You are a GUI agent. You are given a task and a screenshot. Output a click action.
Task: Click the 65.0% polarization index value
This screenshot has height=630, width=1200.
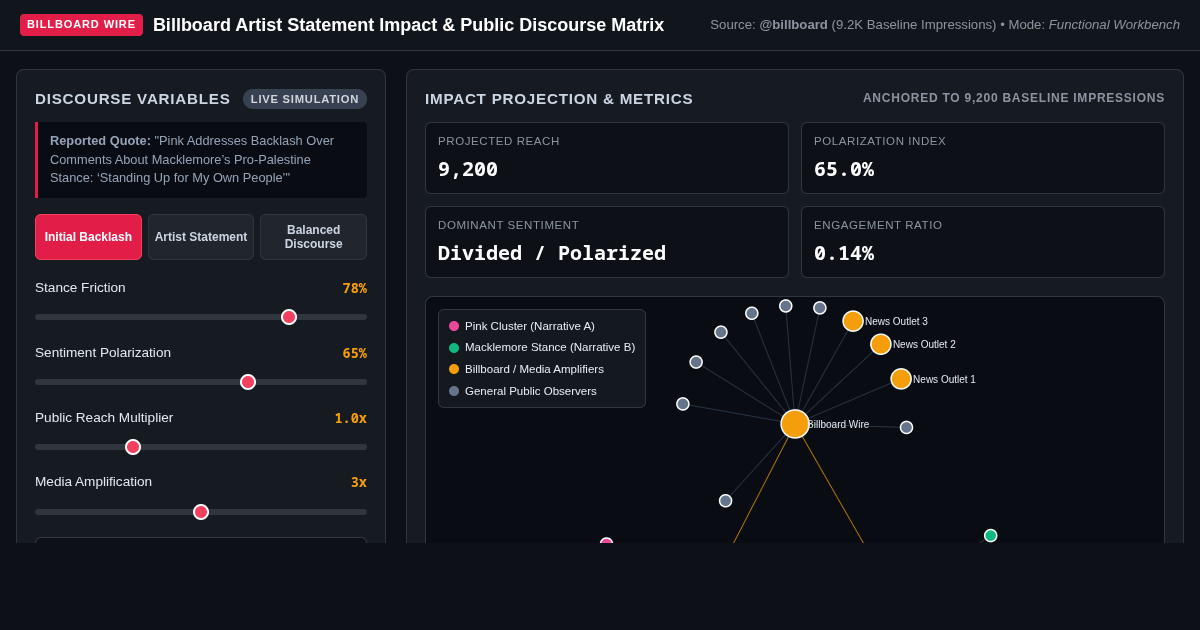844,169
